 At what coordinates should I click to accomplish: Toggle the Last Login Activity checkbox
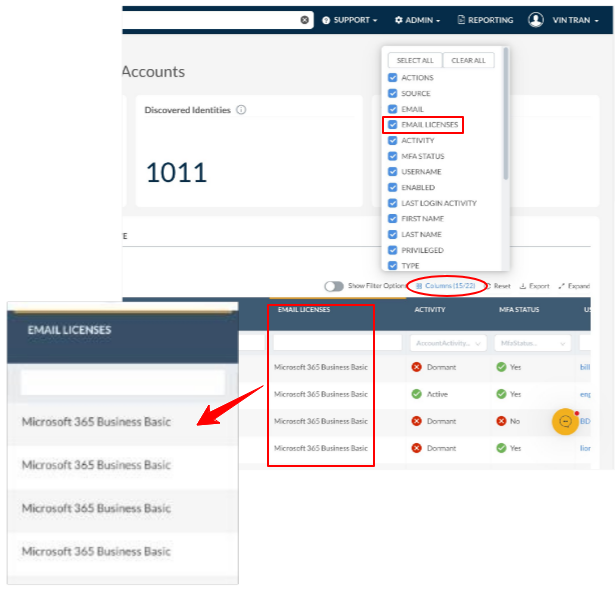point(393,203)
